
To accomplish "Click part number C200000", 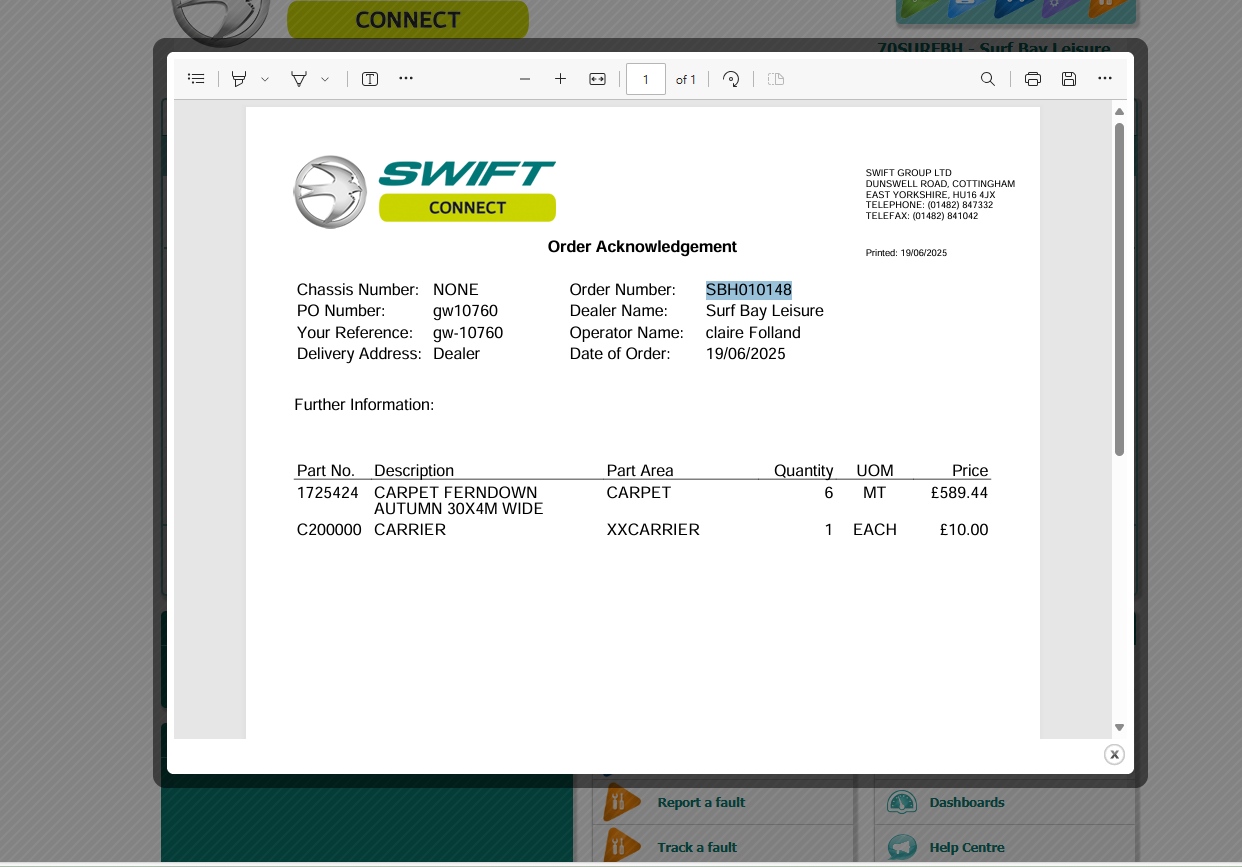I will (329, 530).
